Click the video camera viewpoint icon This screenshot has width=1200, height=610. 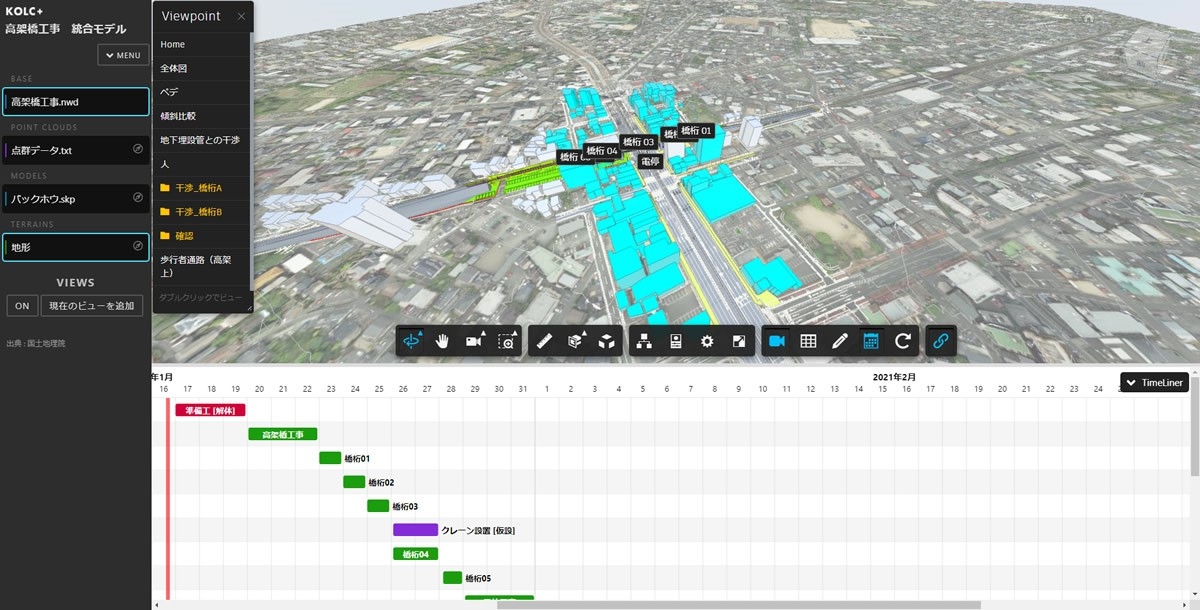[776, 341]
